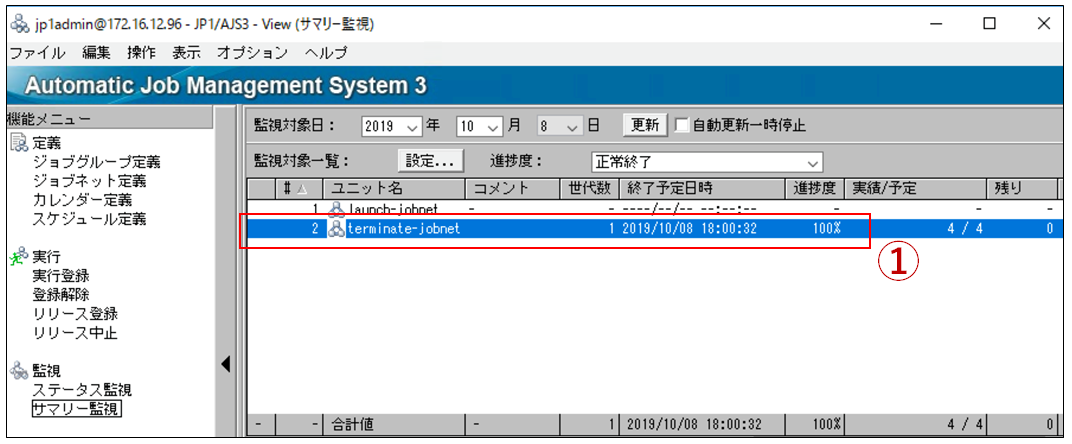Toggle the 自動更新一時停止 checkbox
The height and width of the screenshot is (444, 1072).
pos(682,125)
